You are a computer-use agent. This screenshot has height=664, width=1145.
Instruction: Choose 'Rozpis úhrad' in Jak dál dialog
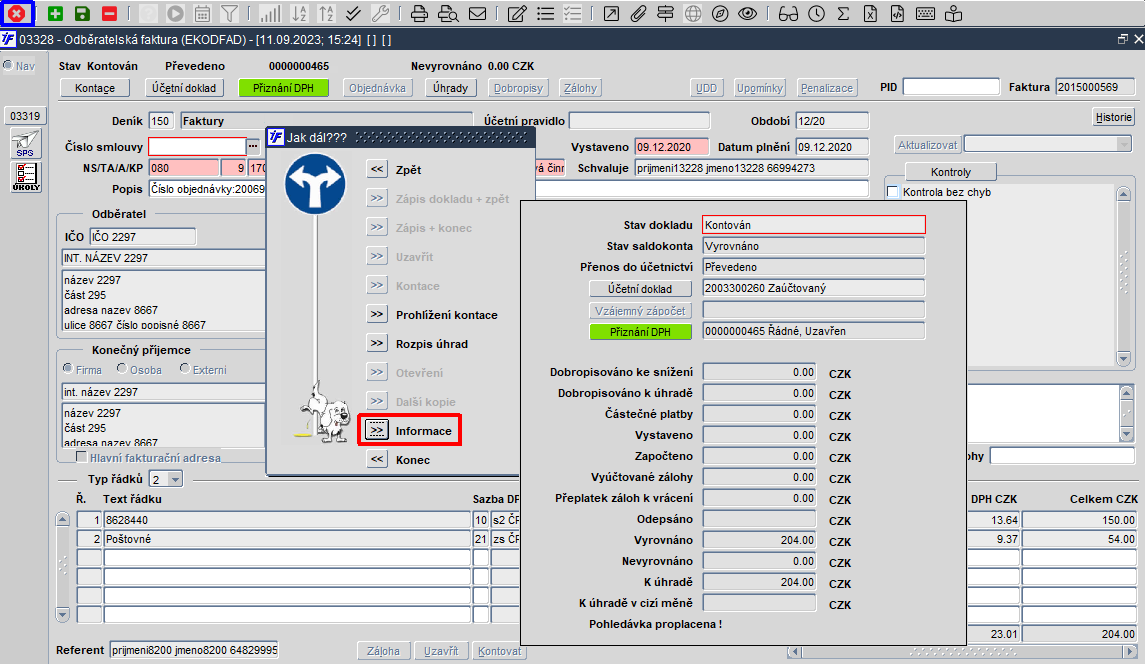click(376, 344)
